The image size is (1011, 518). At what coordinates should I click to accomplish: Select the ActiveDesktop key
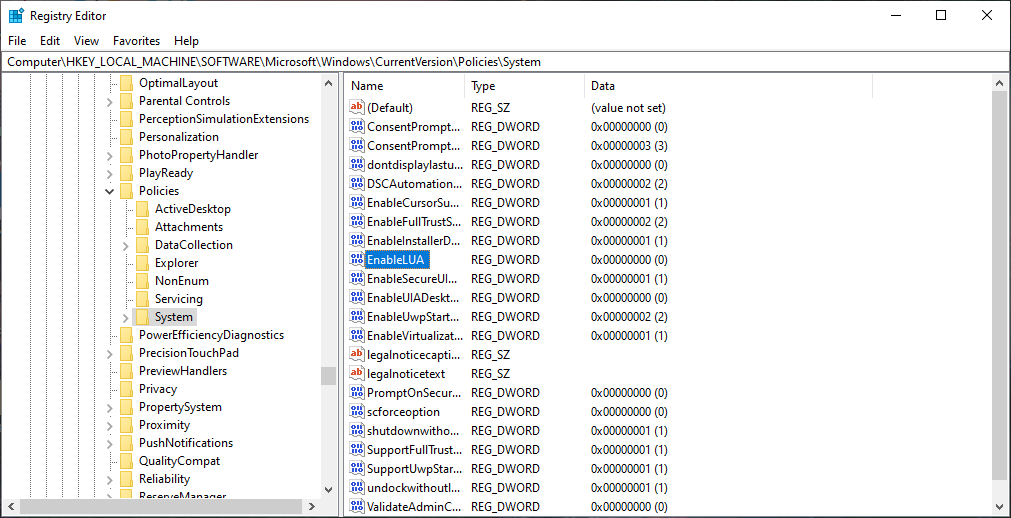point(193,209)
